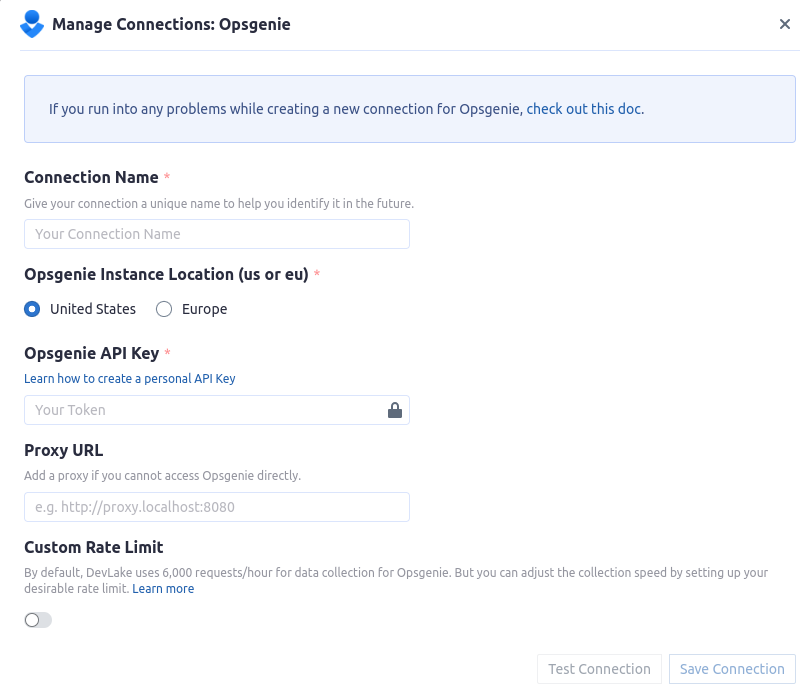Click the Your Connection Name input field
Image resolution: width=812 pixels, height=700 pixels.
coord(217,233)
